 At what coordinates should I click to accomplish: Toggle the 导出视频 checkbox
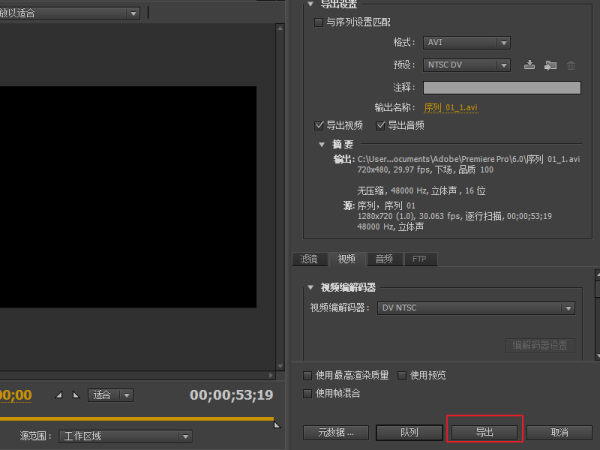point(320,125)
